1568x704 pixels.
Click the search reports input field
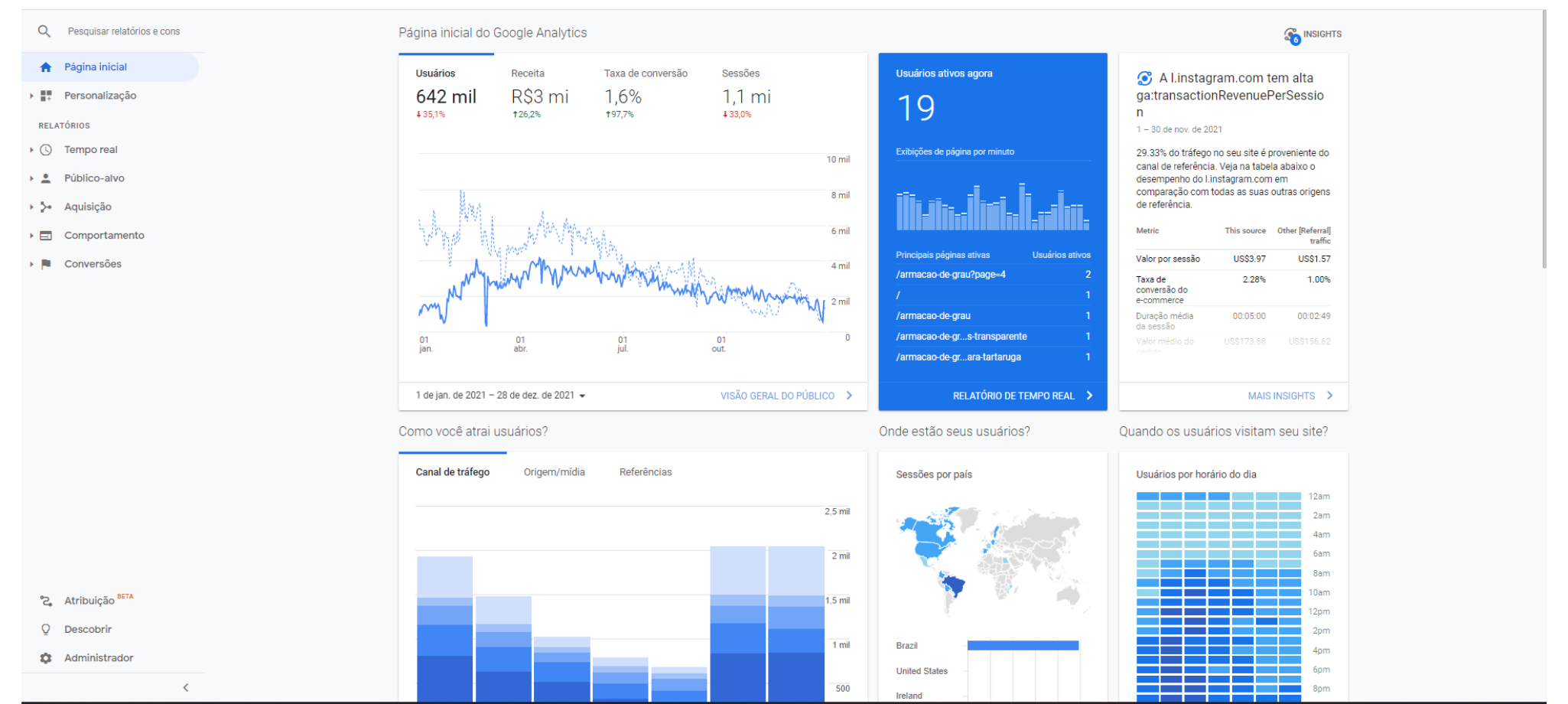[x=124, y=31]
